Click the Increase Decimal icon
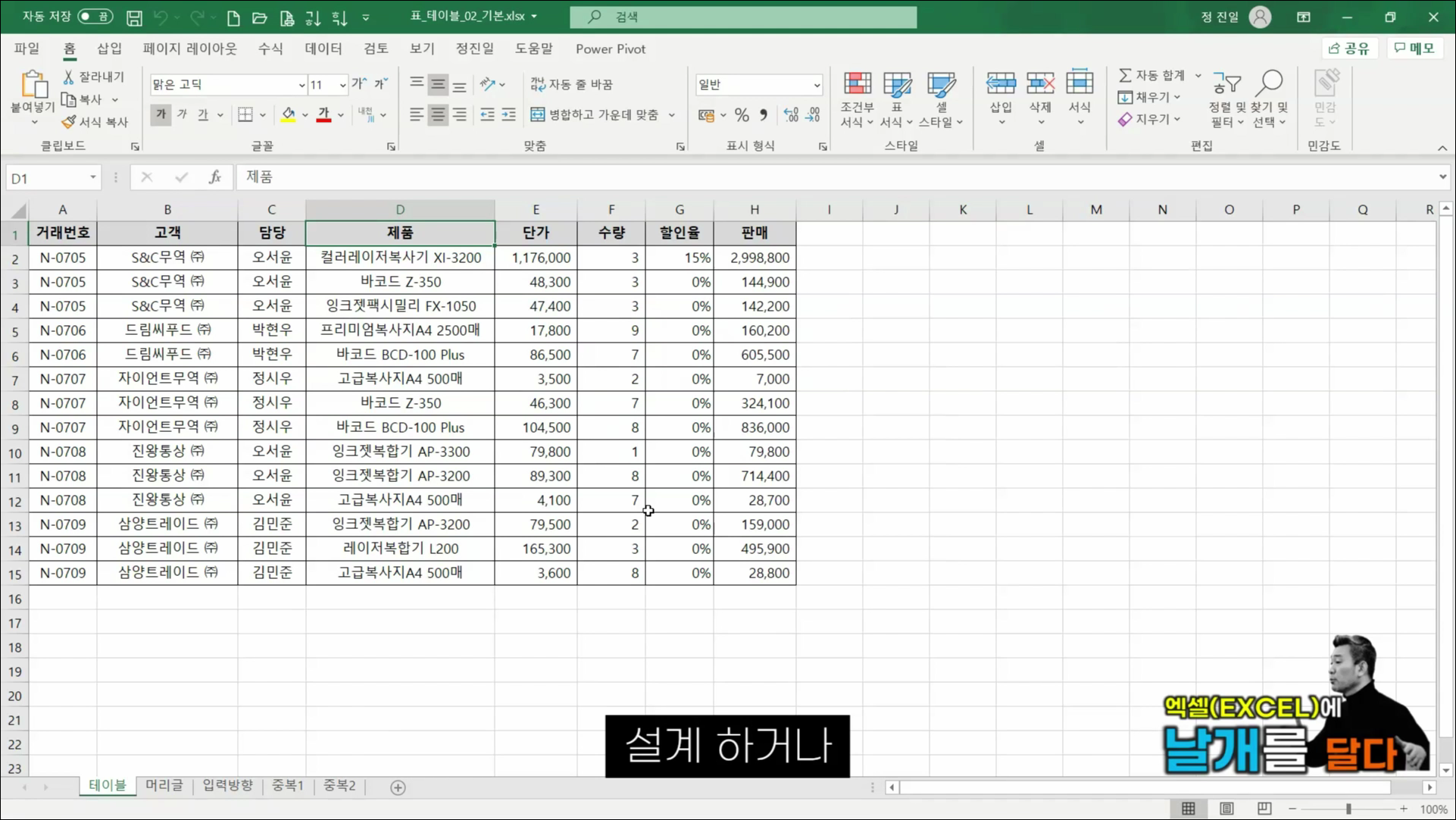Viewport: 1456px width, 820px height. [x=791, y=115]
